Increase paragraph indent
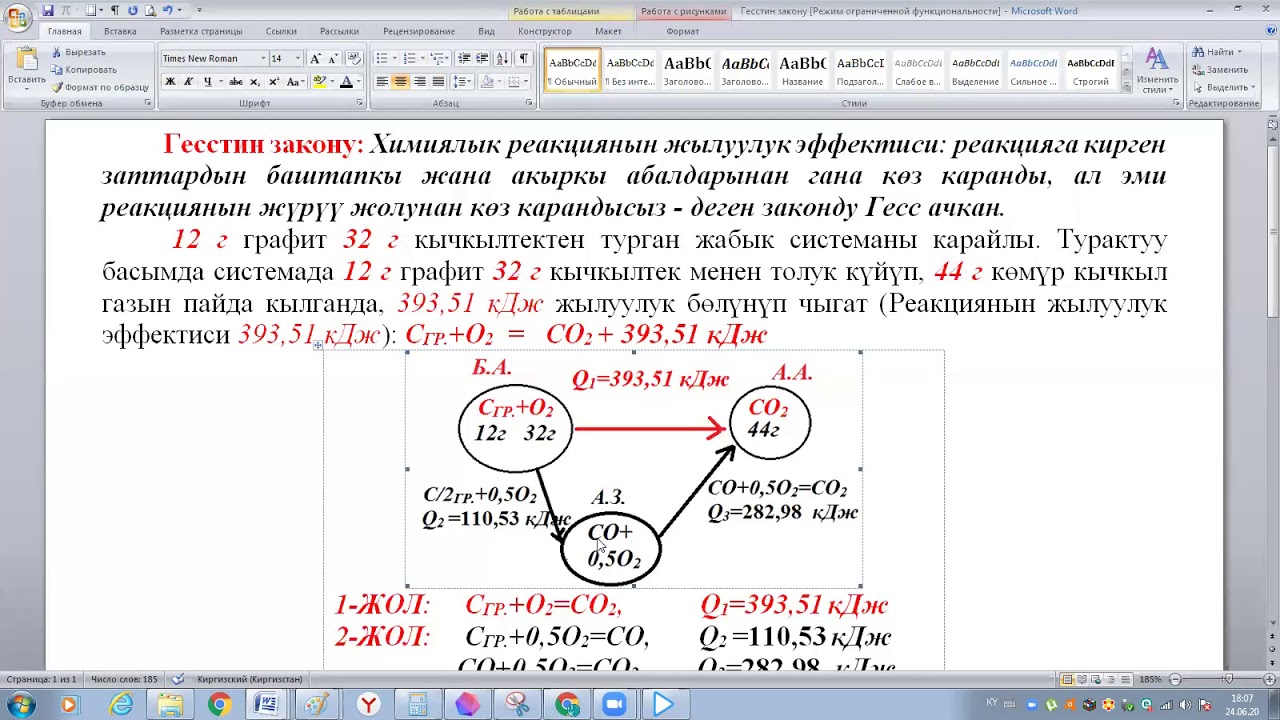The width and height of the screenshot is (1280, 720). [482, 59]
